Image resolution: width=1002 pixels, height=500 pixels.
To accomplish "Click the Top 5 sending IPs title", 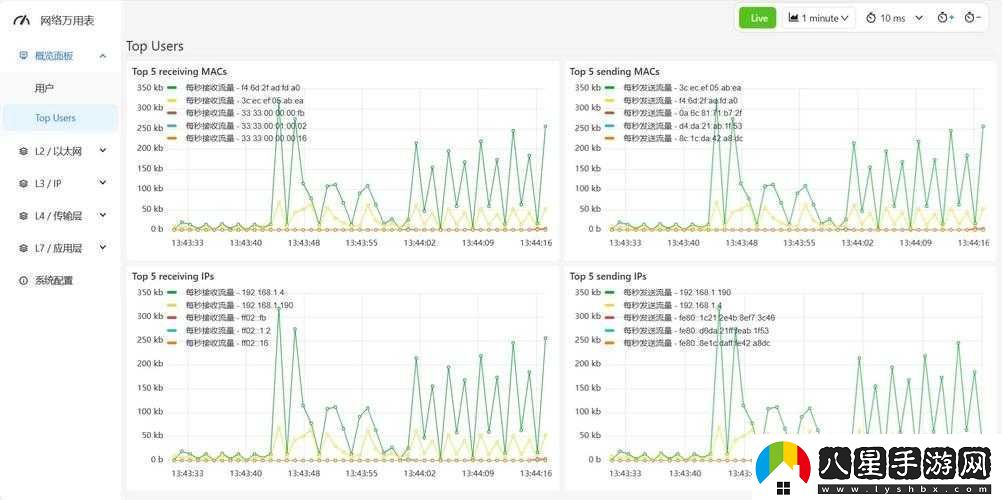I will point(608,276).
